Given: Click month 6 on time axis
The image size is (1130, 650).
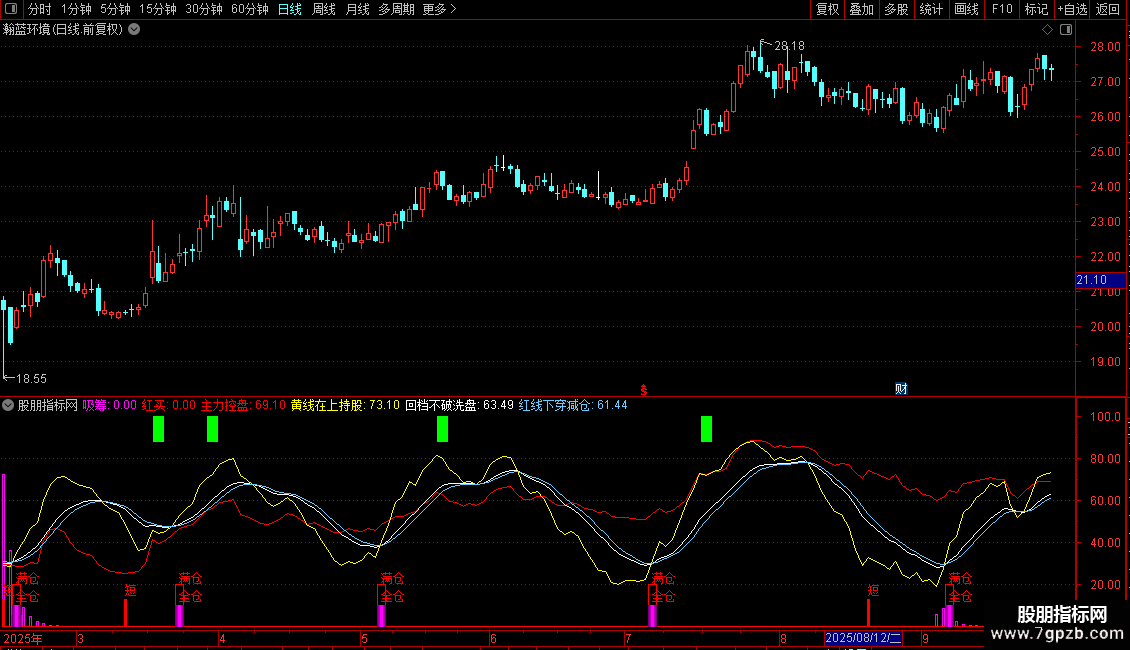Looking at the screenshot, I should point(493,638).
